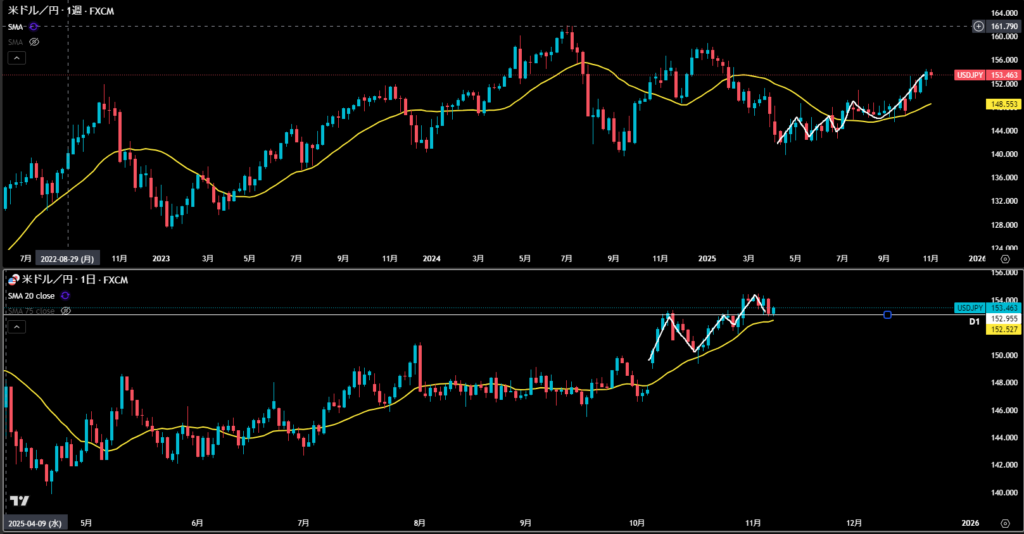Click the plus icon beside price 161.790
This screenshot has height=534, width=1024.
point(977,25)
